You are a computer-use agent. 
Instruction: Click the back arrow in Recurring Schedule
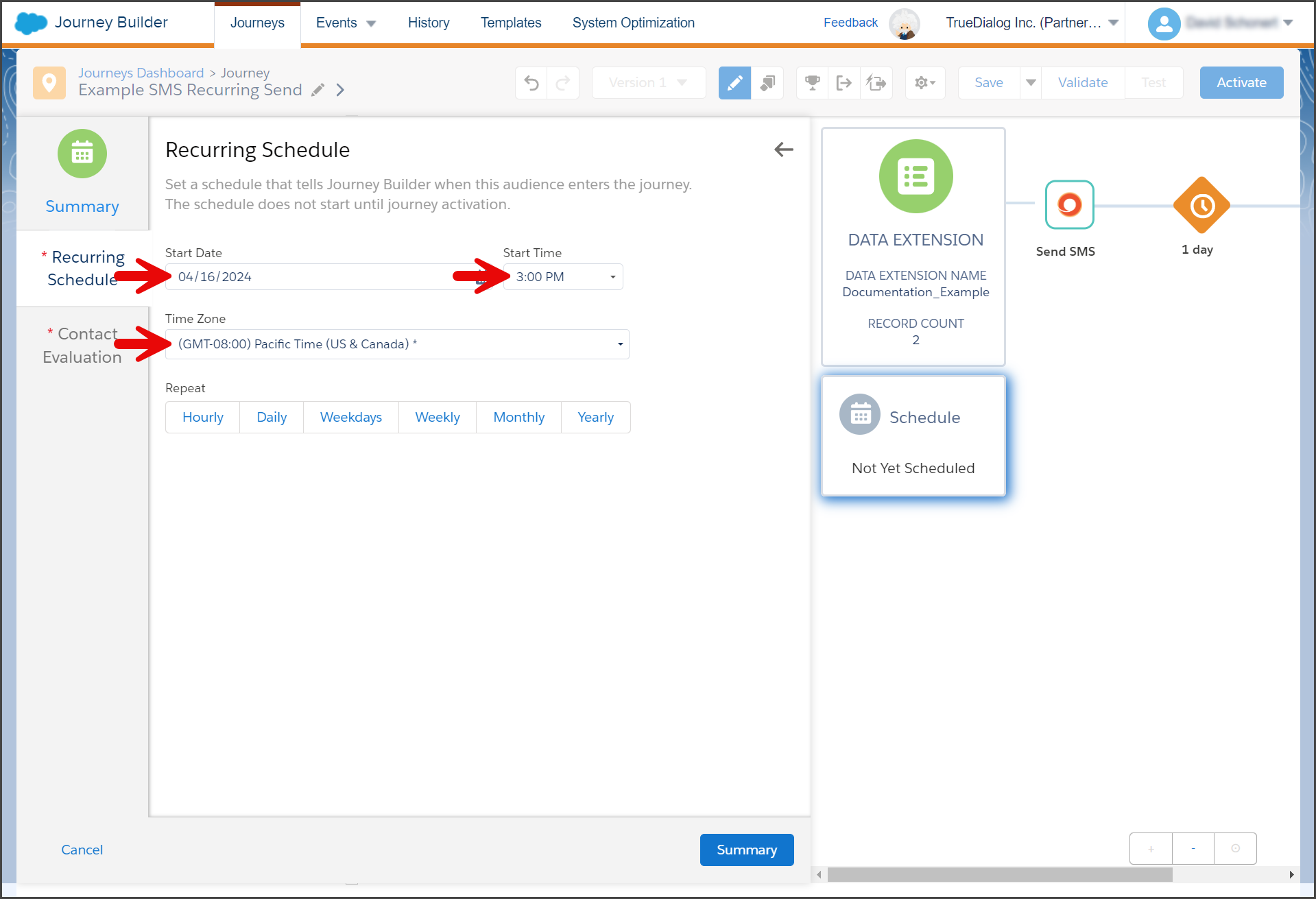(784, 149)
